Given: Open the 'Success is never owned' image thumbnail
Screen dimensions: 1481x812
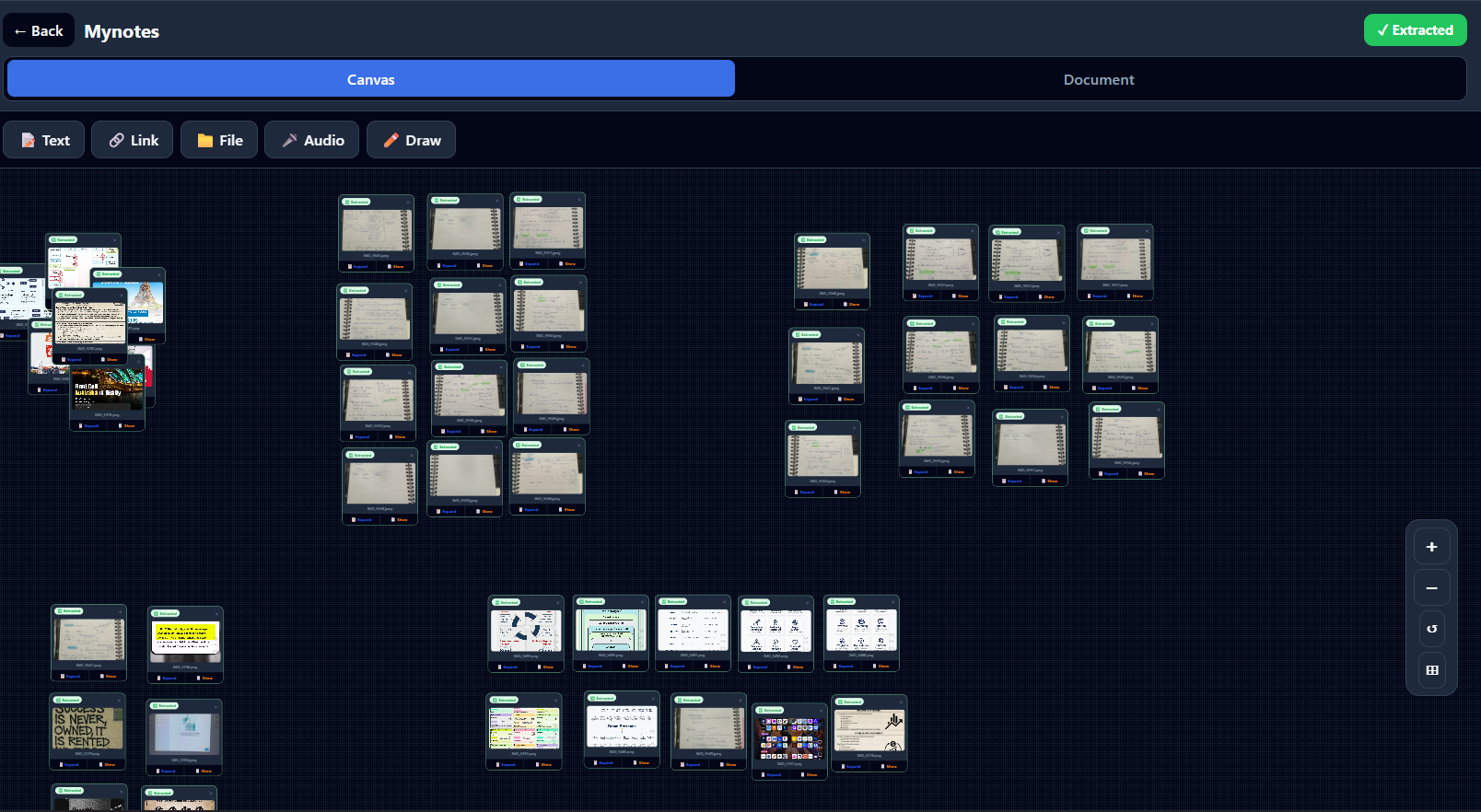Looking at the screenshot, I should tap(87, 728).
